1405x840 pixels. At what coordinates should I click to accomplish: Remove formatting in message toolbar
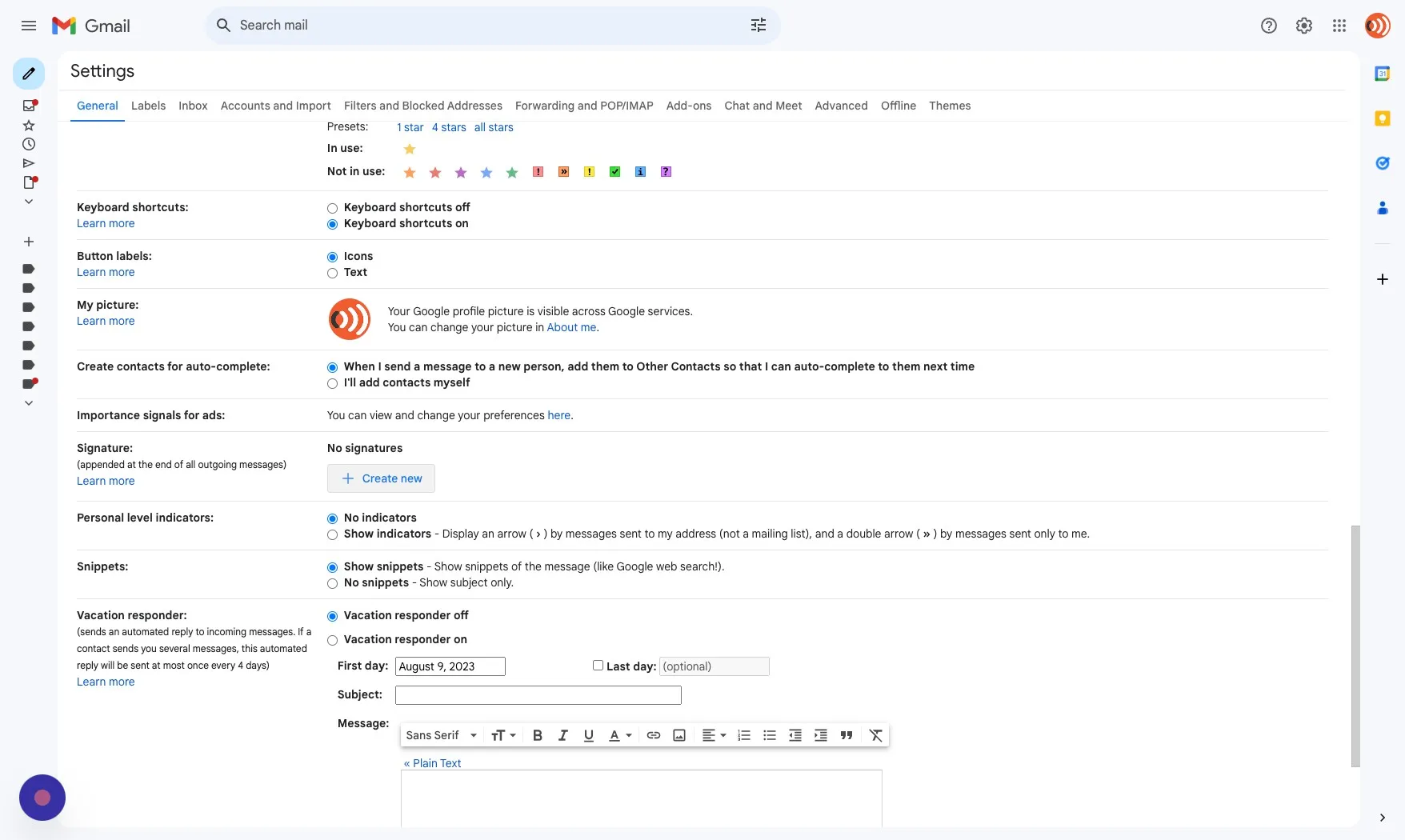tap(876, 736)
